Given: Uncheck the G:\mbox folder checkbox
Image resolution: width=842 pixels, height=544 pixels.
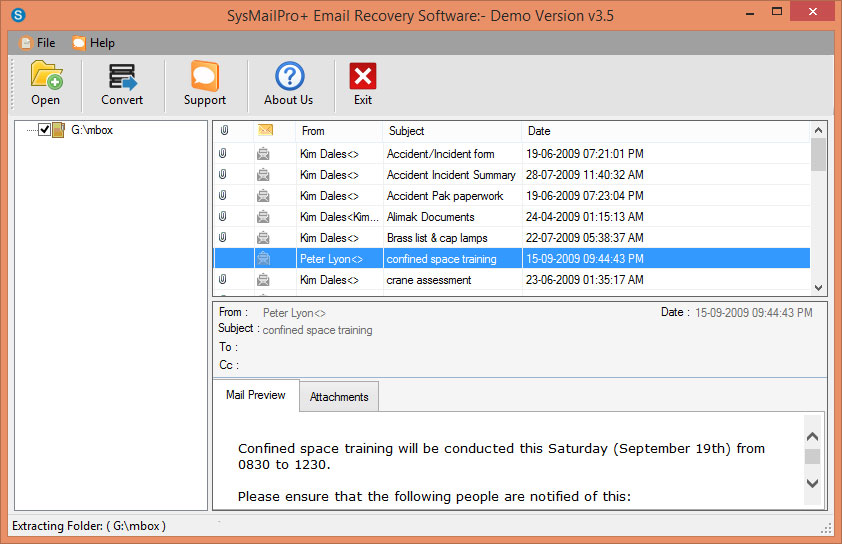Looking at the screenshot, I should click(45, 130).
